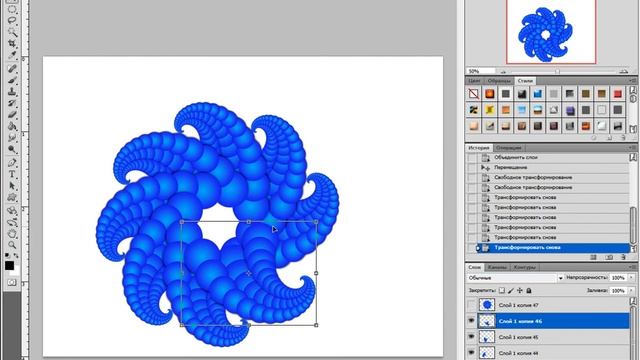The image size is (640, 360).
Task: Hide layer Слой 1 копия 45
Action: [471, 337]
